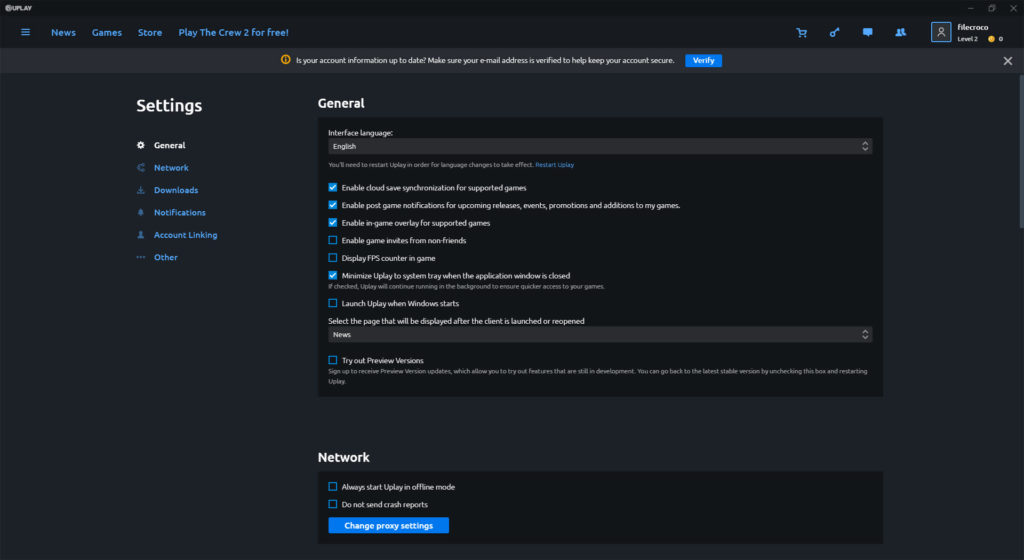Image resolution: width=1024 pixels, height=560 pixels.
Task: Select General settings section
Action: pyautogui.click(x=169, y=146)
